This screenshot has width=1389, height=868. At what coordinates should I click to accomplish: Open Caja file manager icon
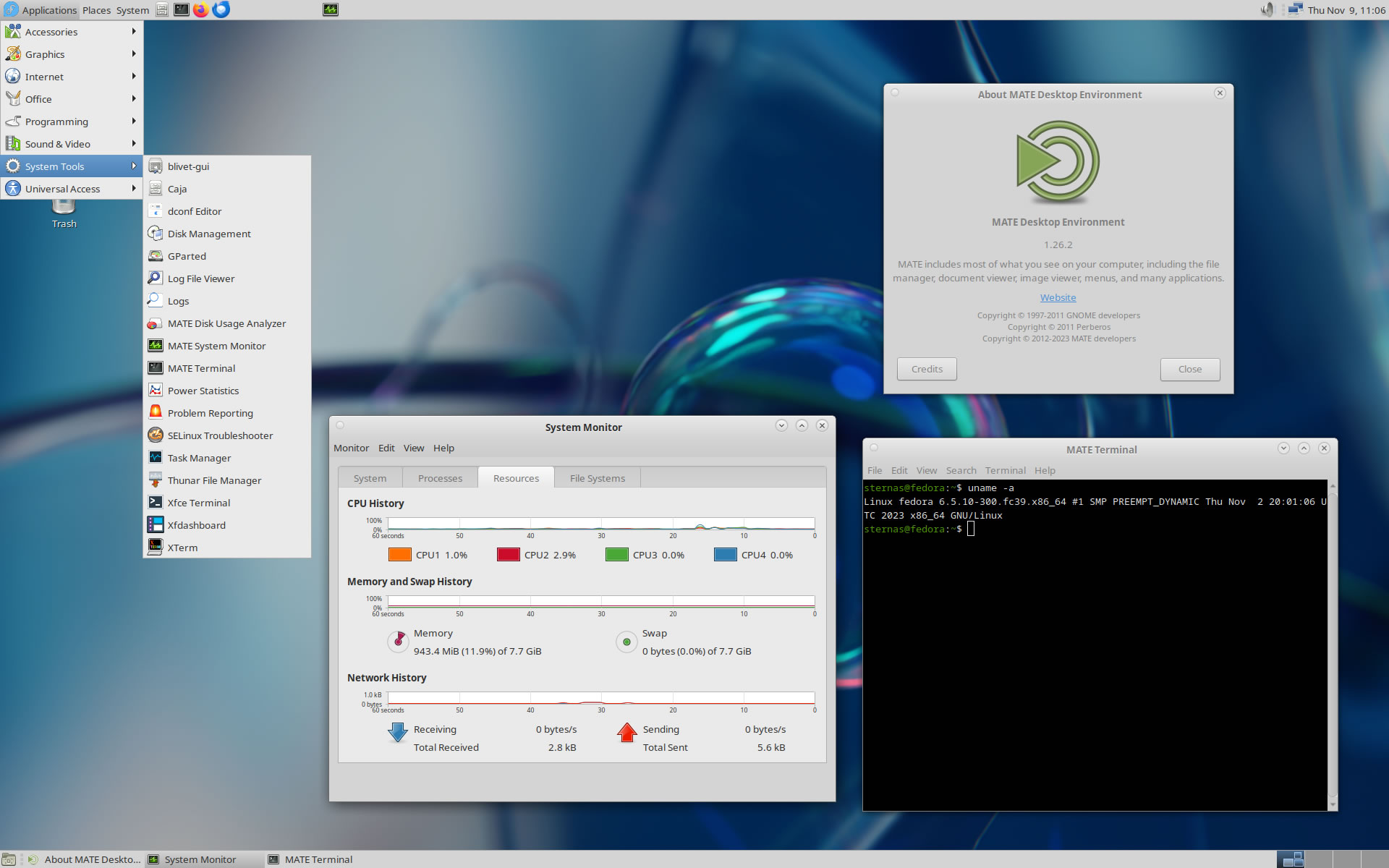[156, 189]
